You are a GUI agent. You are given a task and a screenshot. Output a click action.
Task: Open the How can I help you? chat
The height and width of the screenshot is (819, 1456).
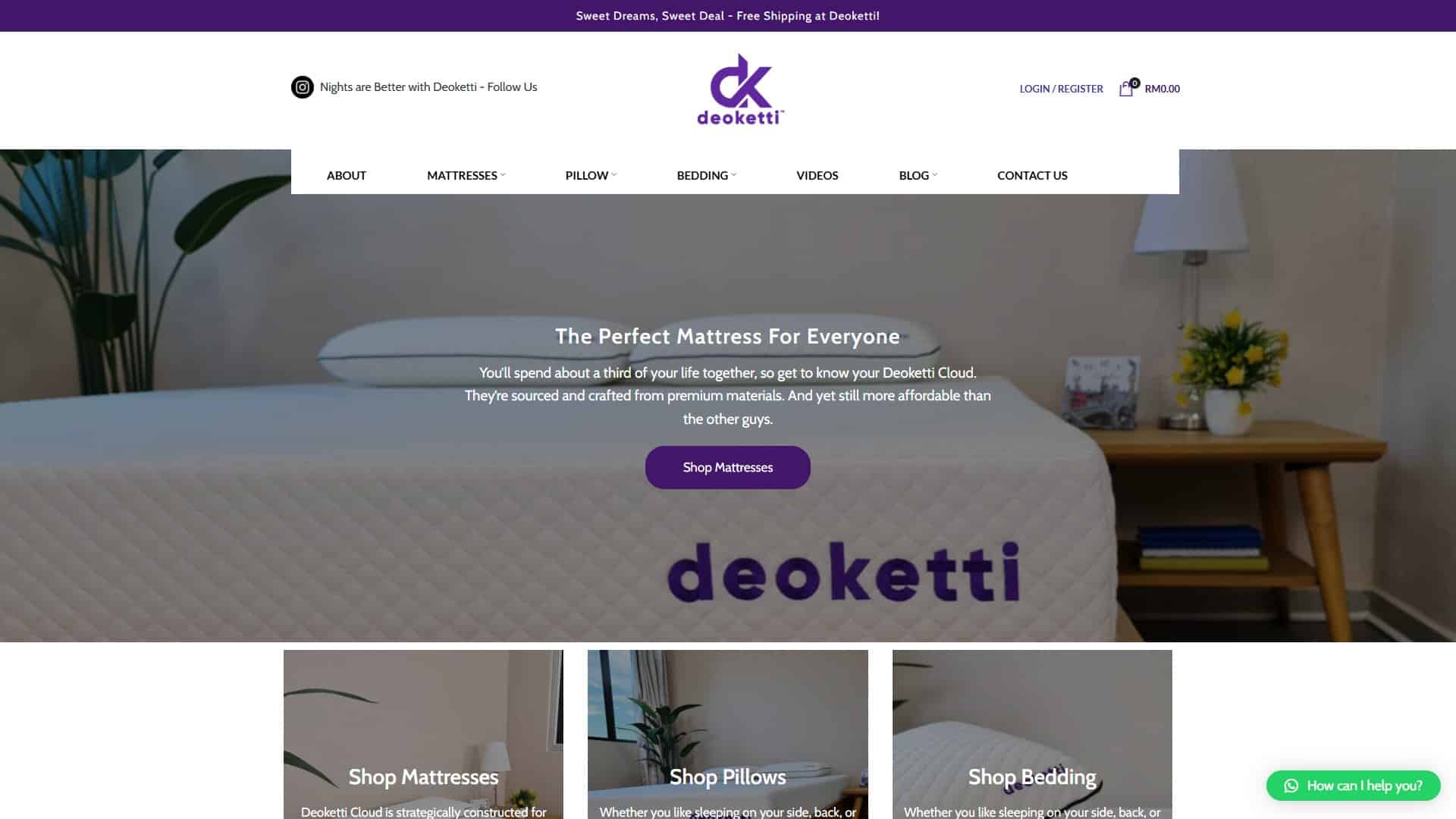pyautogui.click(x=1353, y=786)
